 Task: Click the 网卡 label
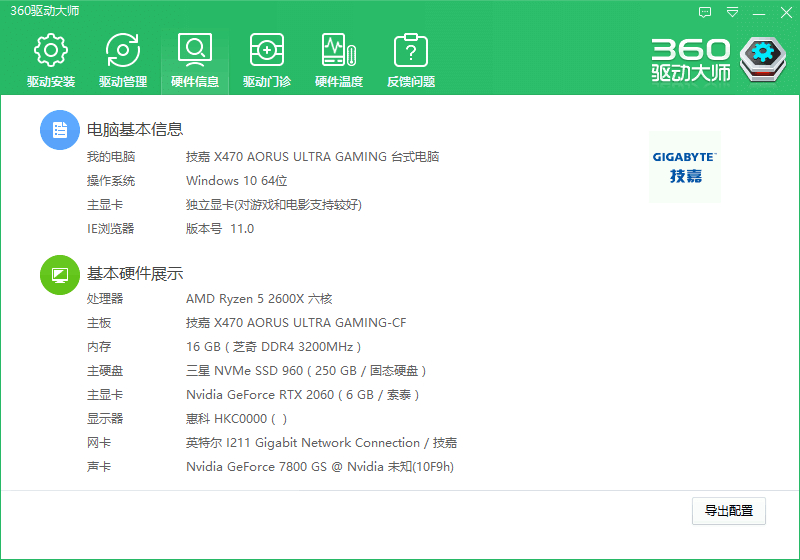[99, 443]
